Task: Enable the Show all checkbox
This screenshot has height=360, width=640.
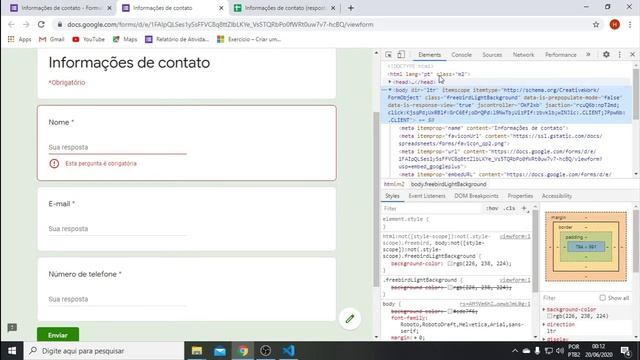Action: pyautogui.click(x=602, y=298)
